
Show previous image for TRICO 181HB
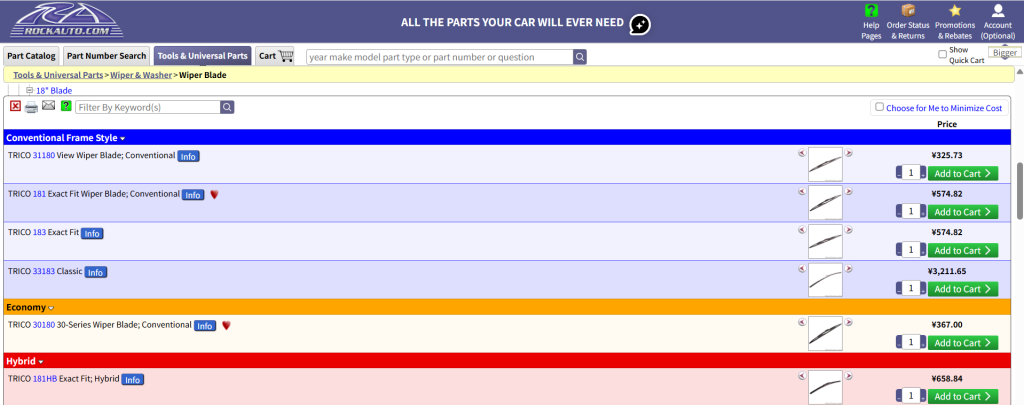click(801, 377)
